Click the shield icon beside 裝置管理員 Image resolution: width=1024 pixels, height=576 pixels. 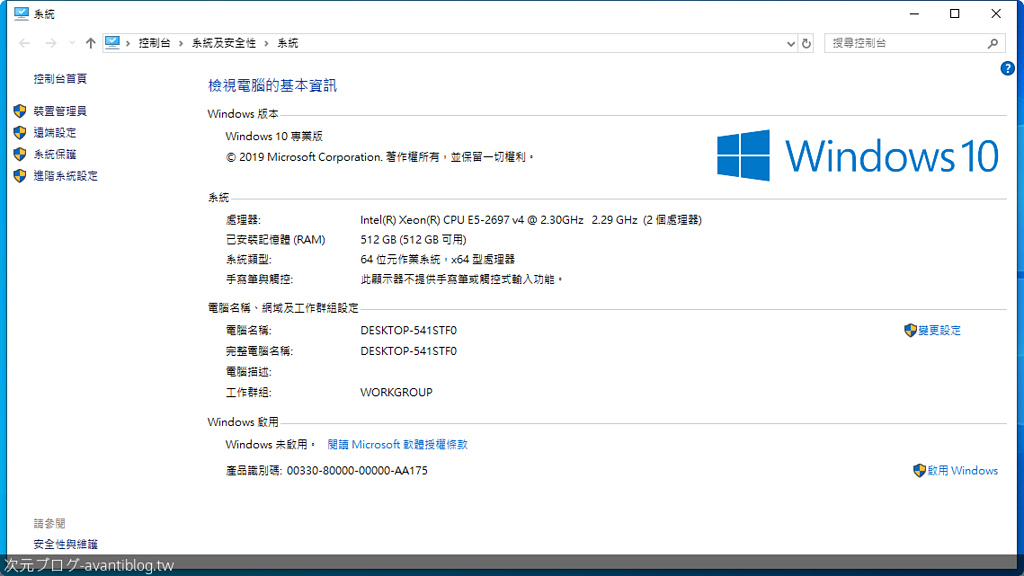(20, 111)
